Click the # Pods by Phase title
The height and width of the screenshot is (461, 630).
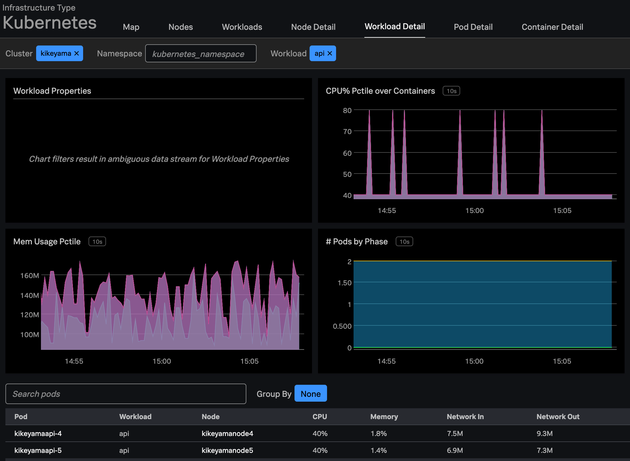pyautogui.click(x=356, y=242)
